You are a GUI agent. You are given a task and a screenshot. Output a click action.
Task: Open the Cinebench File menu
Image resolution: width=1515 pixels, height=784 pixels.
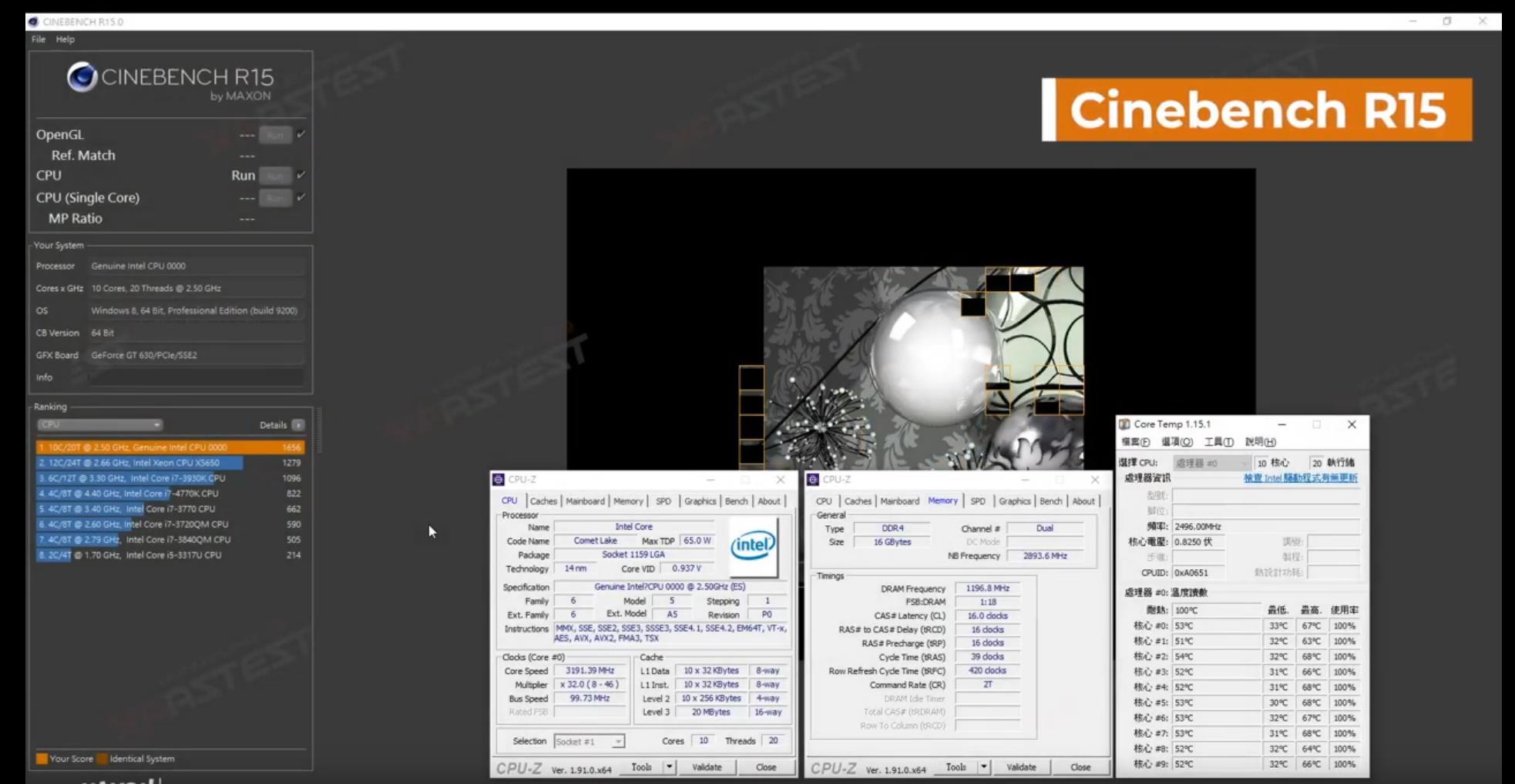(x=38, y=39)
